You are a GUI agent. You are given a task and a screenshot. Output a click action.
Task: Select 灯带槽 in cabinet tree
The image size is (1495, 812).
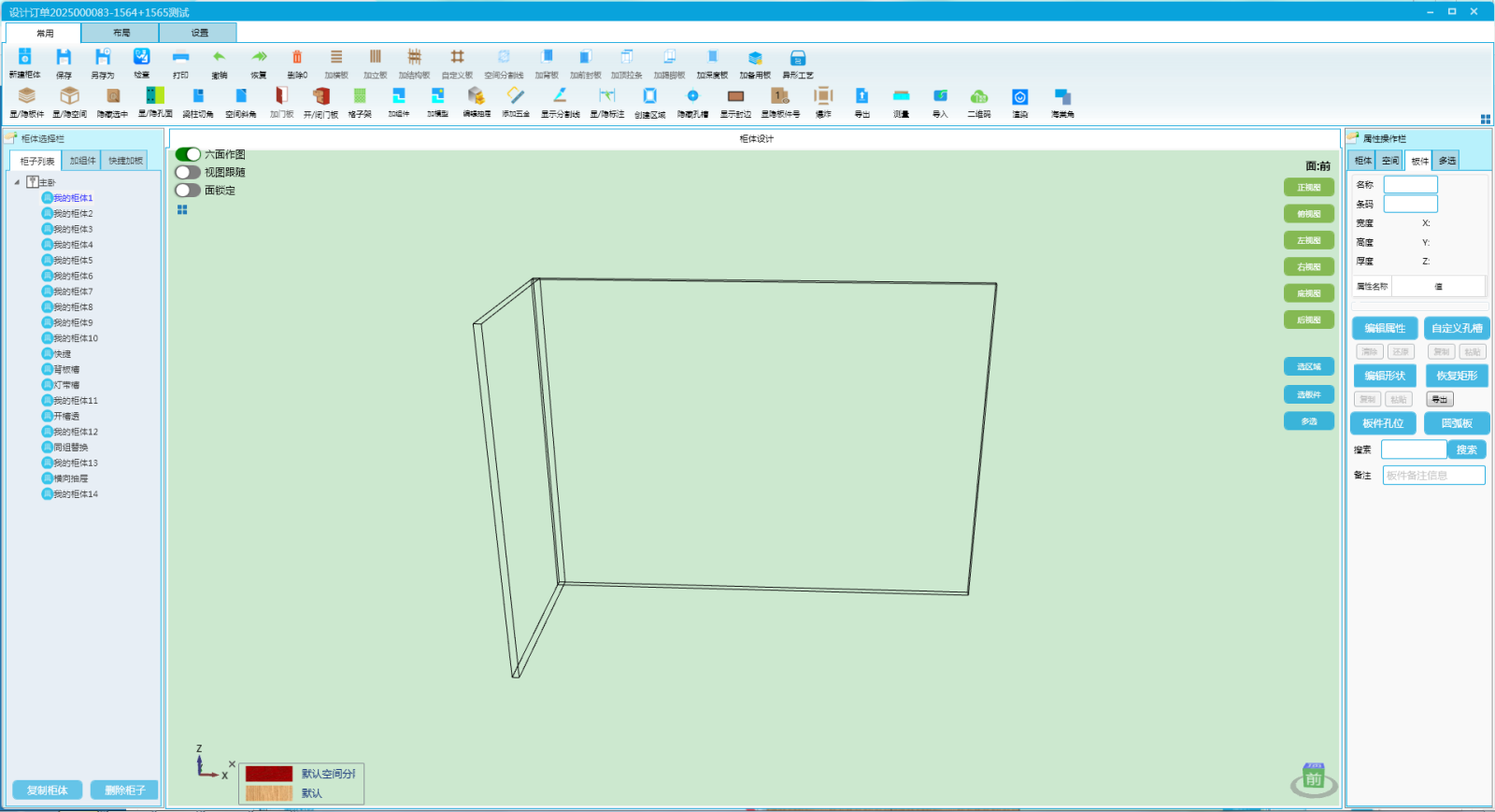(x=66, y=385)
